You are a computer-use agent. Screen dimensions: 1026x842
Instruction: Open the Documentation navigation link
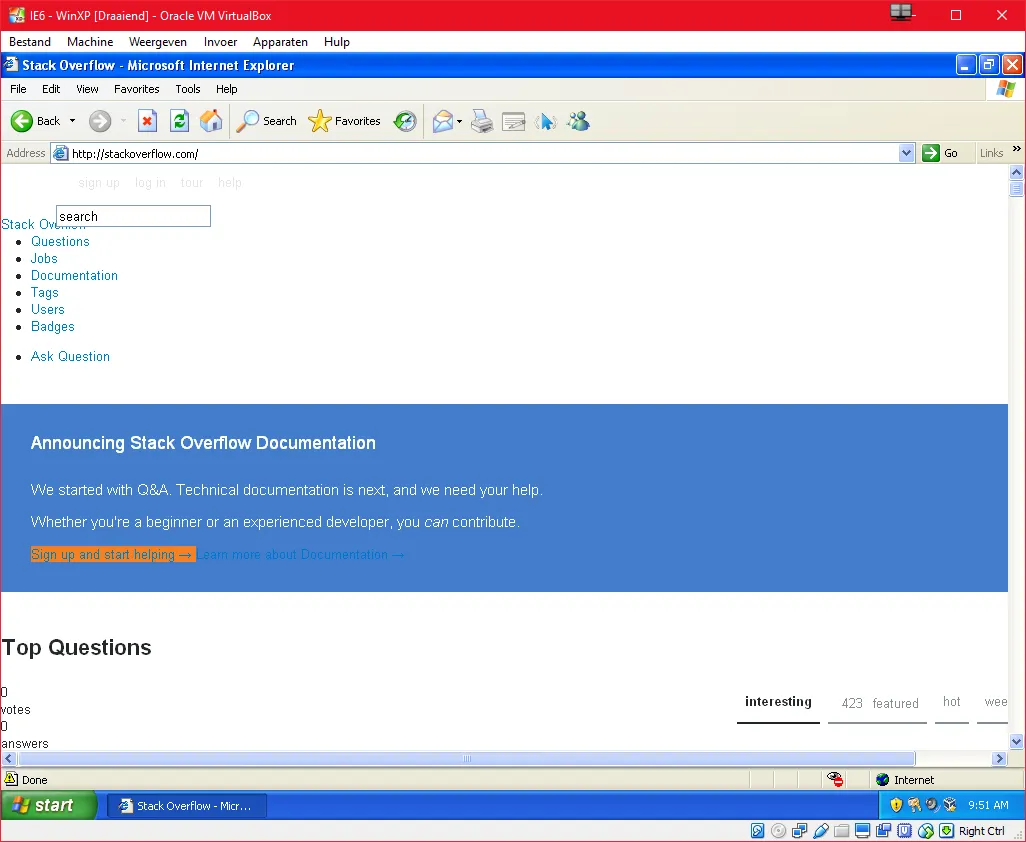coord(74,275)
